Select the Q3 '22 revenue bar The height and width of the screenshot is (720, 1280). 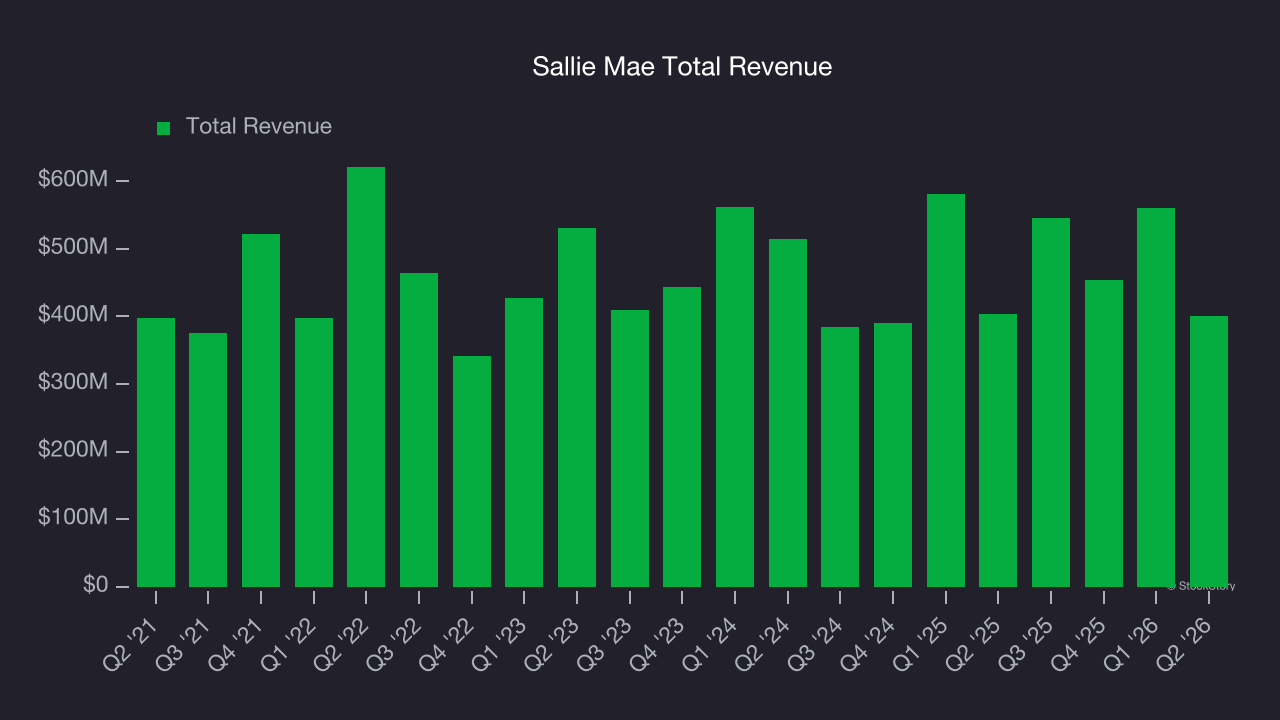point(419,430)
